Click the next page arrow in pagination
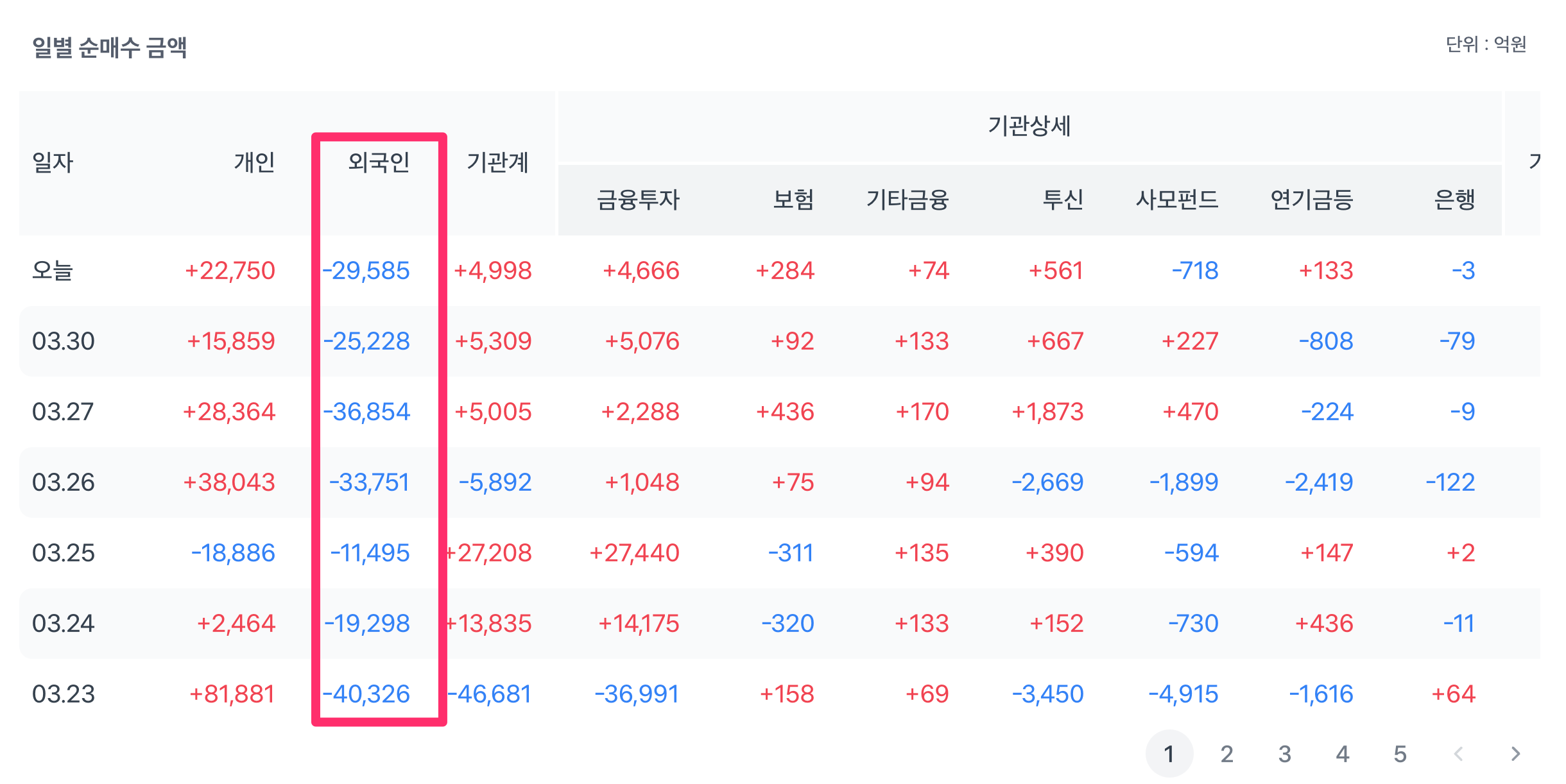Viewport: 1566px width, 784px height. tap(1515, 754)
